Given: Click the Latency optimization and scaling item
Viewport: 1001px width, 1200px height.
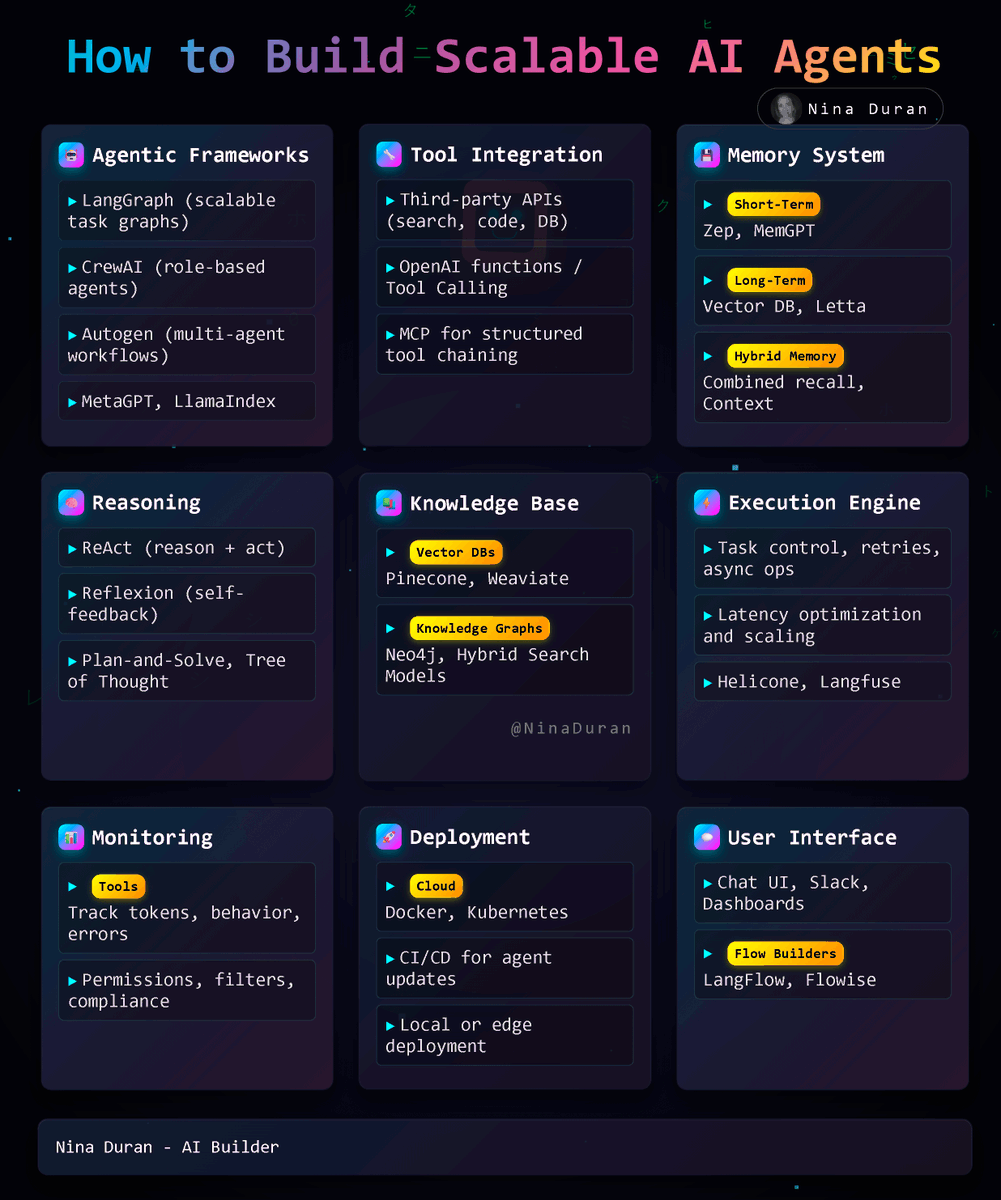Looking at the screenshot, I should point(823,626).
